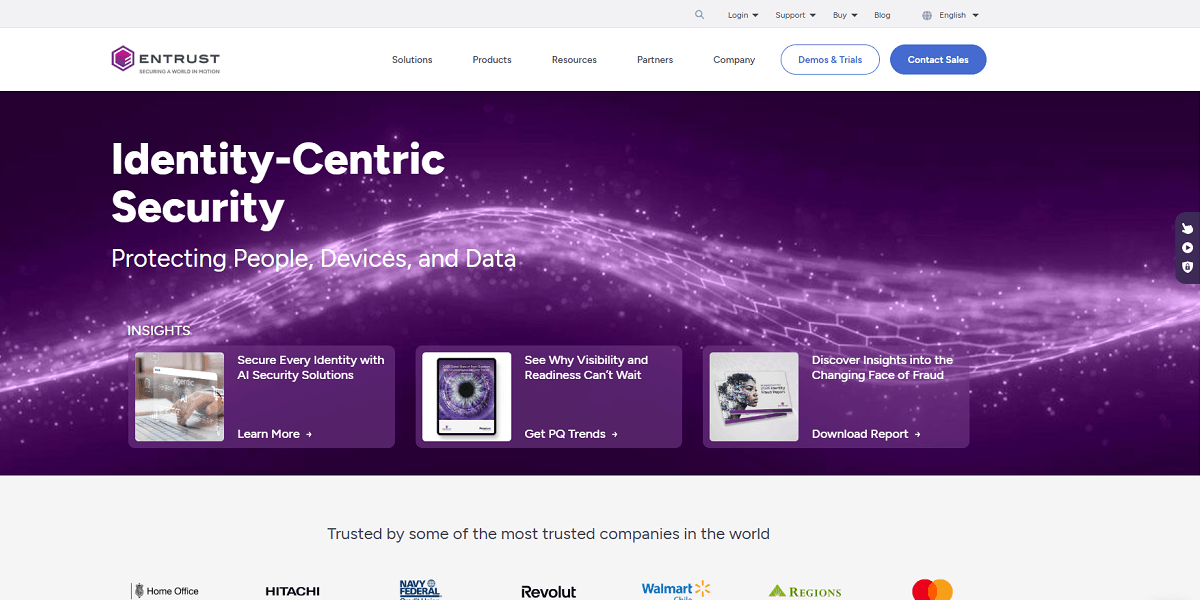Click the Demos & Trials button

coord(830,59)
